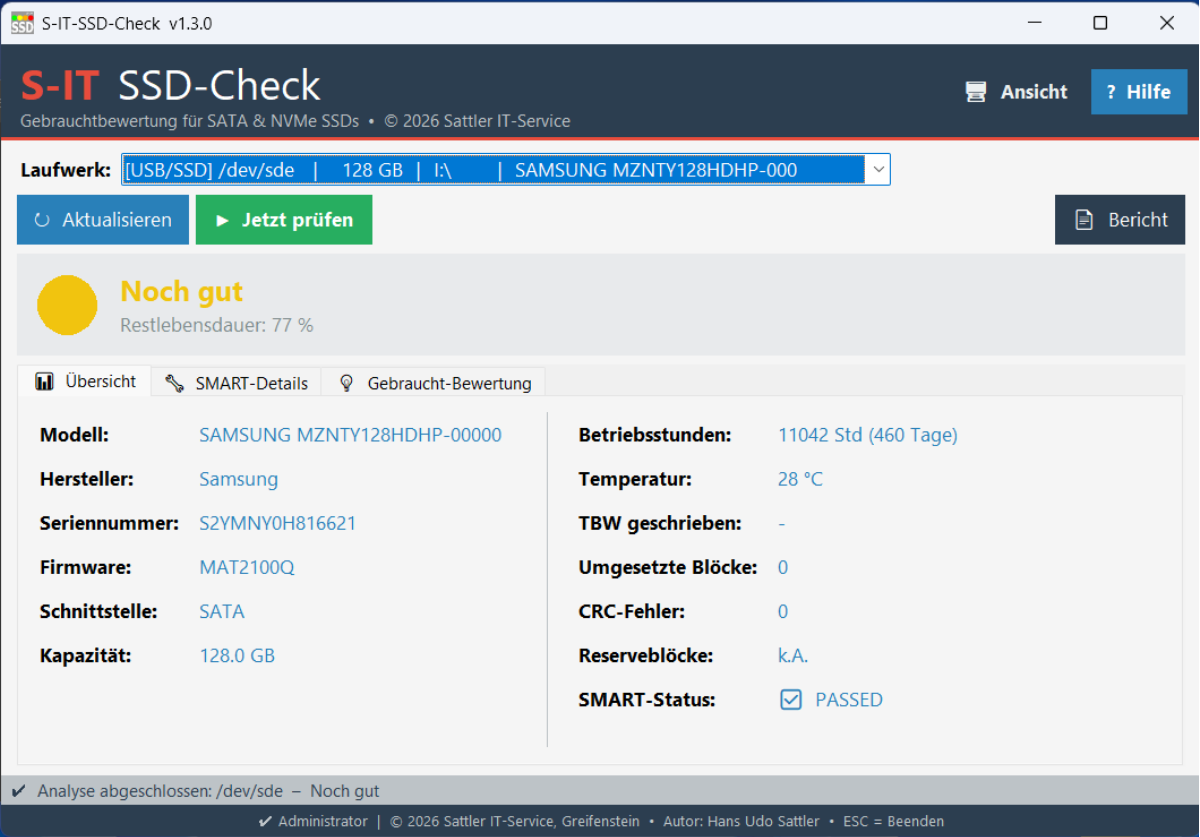Close the S-IT-SSD-Check window

1166,23
